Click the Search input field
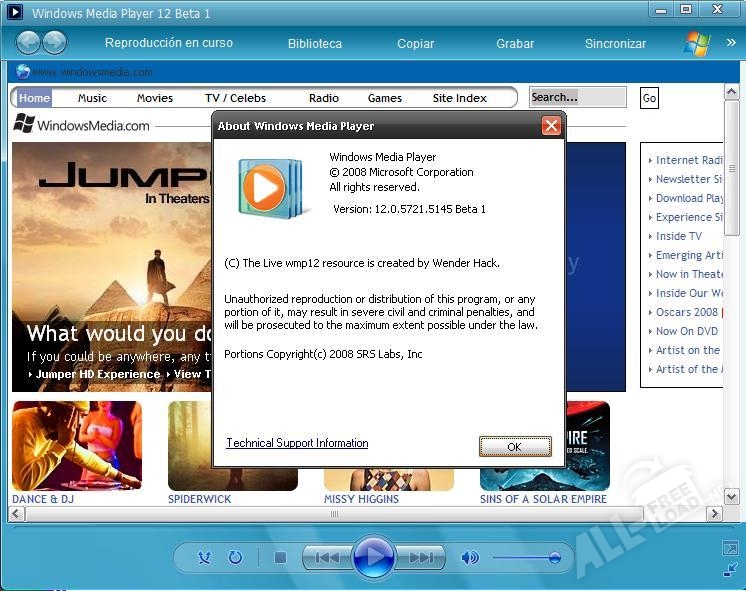 577,97
